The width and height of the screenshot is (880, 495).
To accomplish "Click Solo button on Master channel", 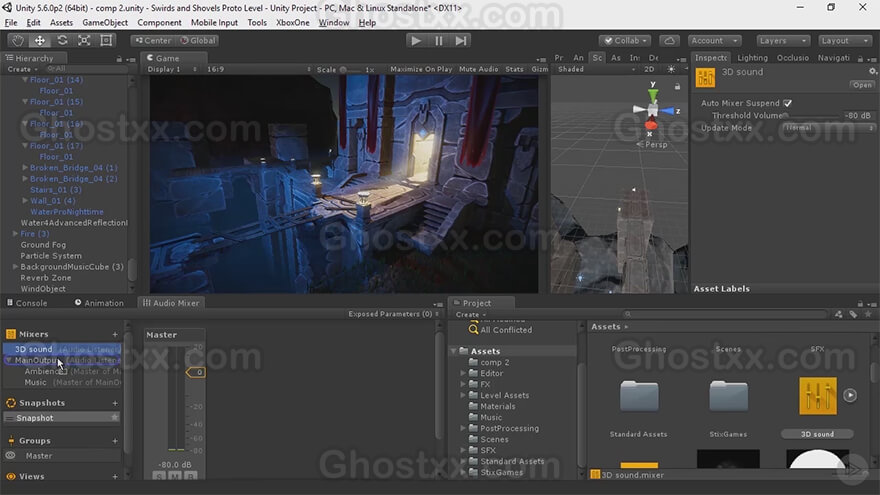I will (x=159, y=476).
